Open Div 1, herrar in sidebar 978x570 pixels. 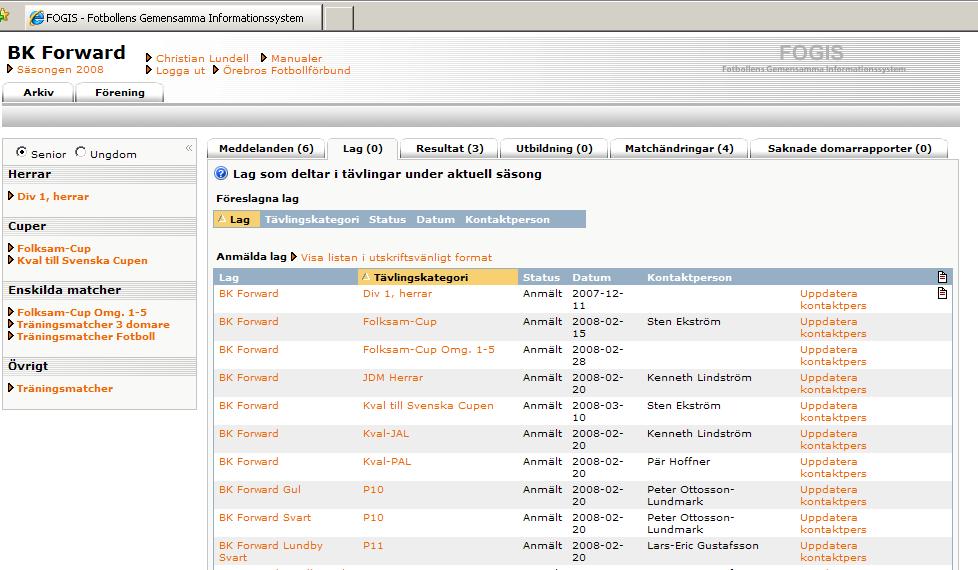pyautogui.click(x=53, y=196)
